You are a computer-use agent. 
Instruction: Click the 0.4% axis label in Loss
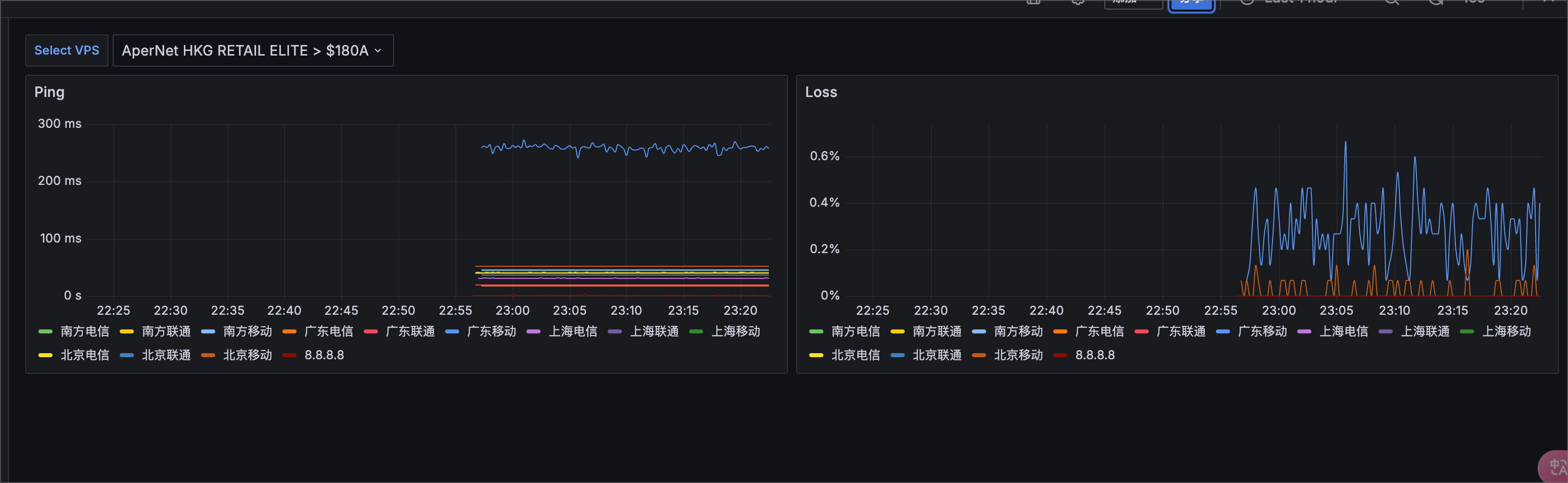pos(825,202)
